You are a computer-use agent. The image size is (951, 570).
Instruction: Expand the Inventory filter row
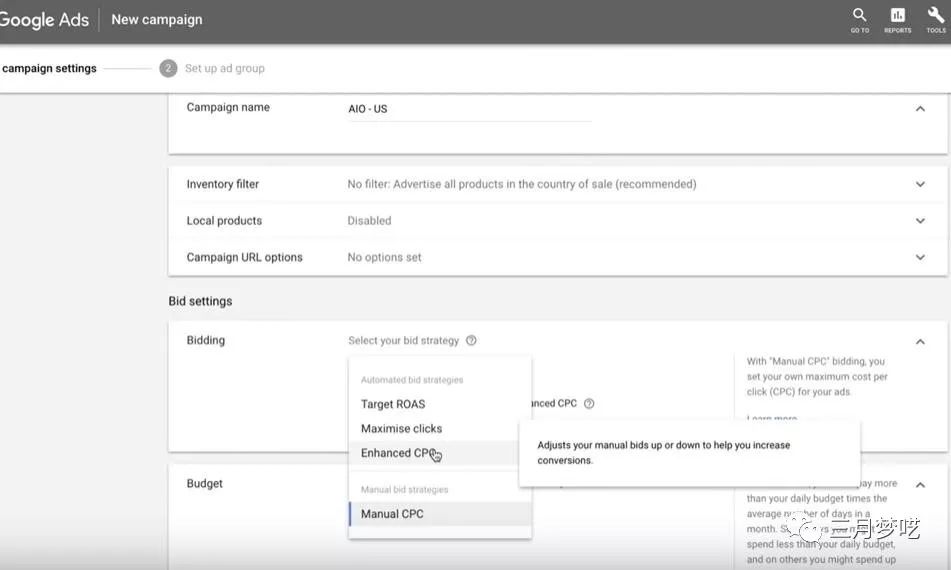(x=920, y=184)
